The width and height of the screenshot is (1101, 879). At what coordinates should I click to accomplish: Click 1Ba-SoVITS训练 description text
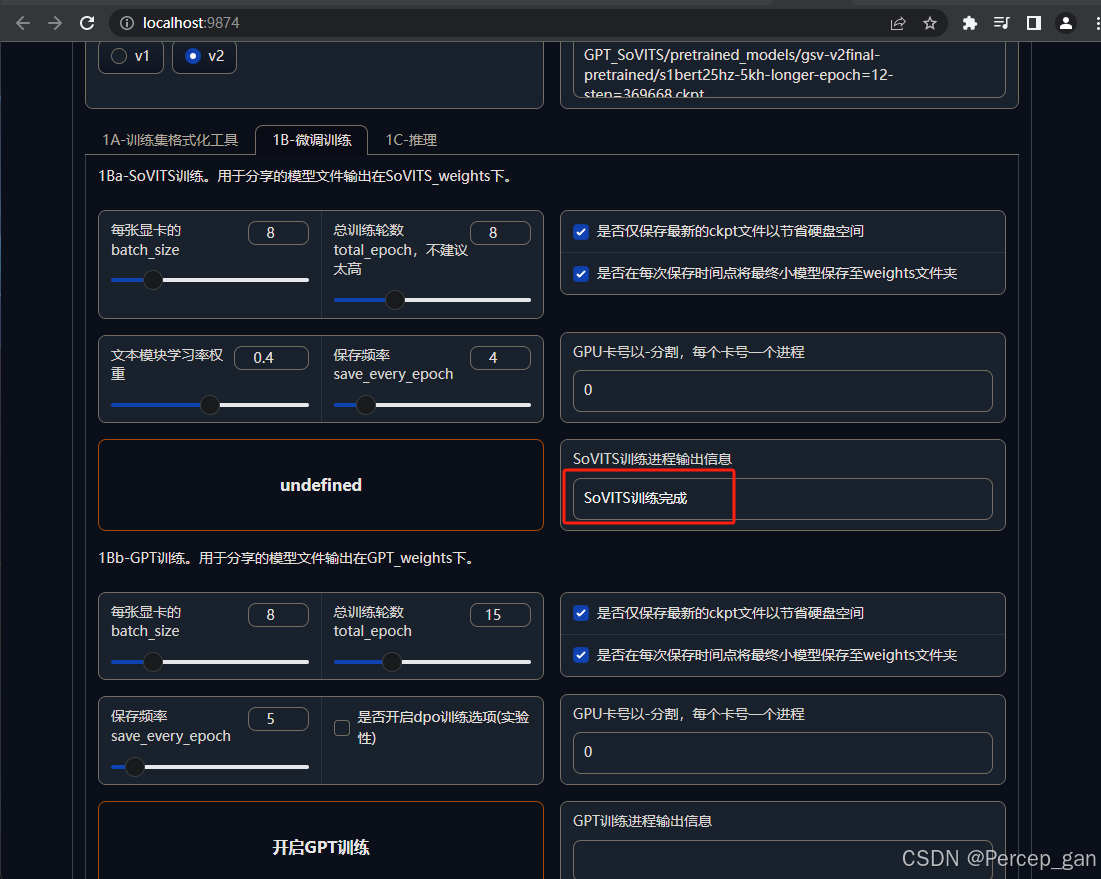click(307, 176)
